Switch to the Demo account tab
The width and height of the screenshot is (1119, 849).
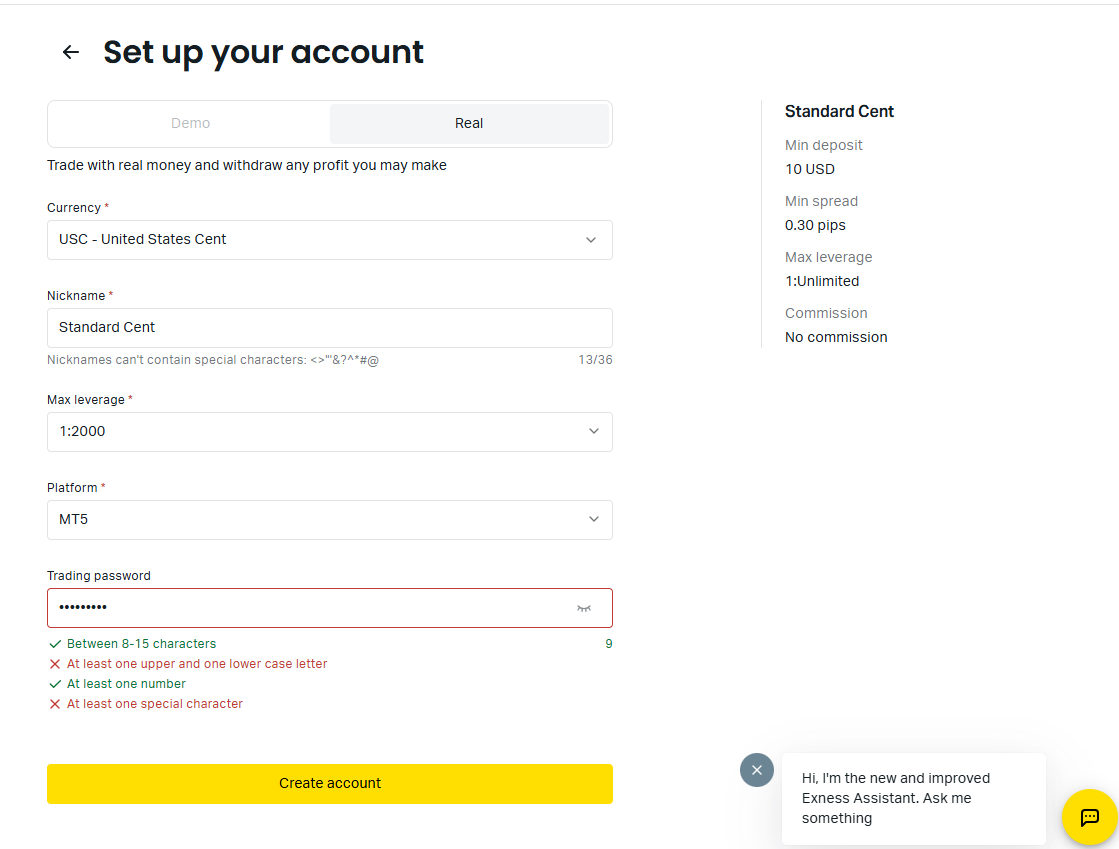pyautogui.click(x=190, y=124)
